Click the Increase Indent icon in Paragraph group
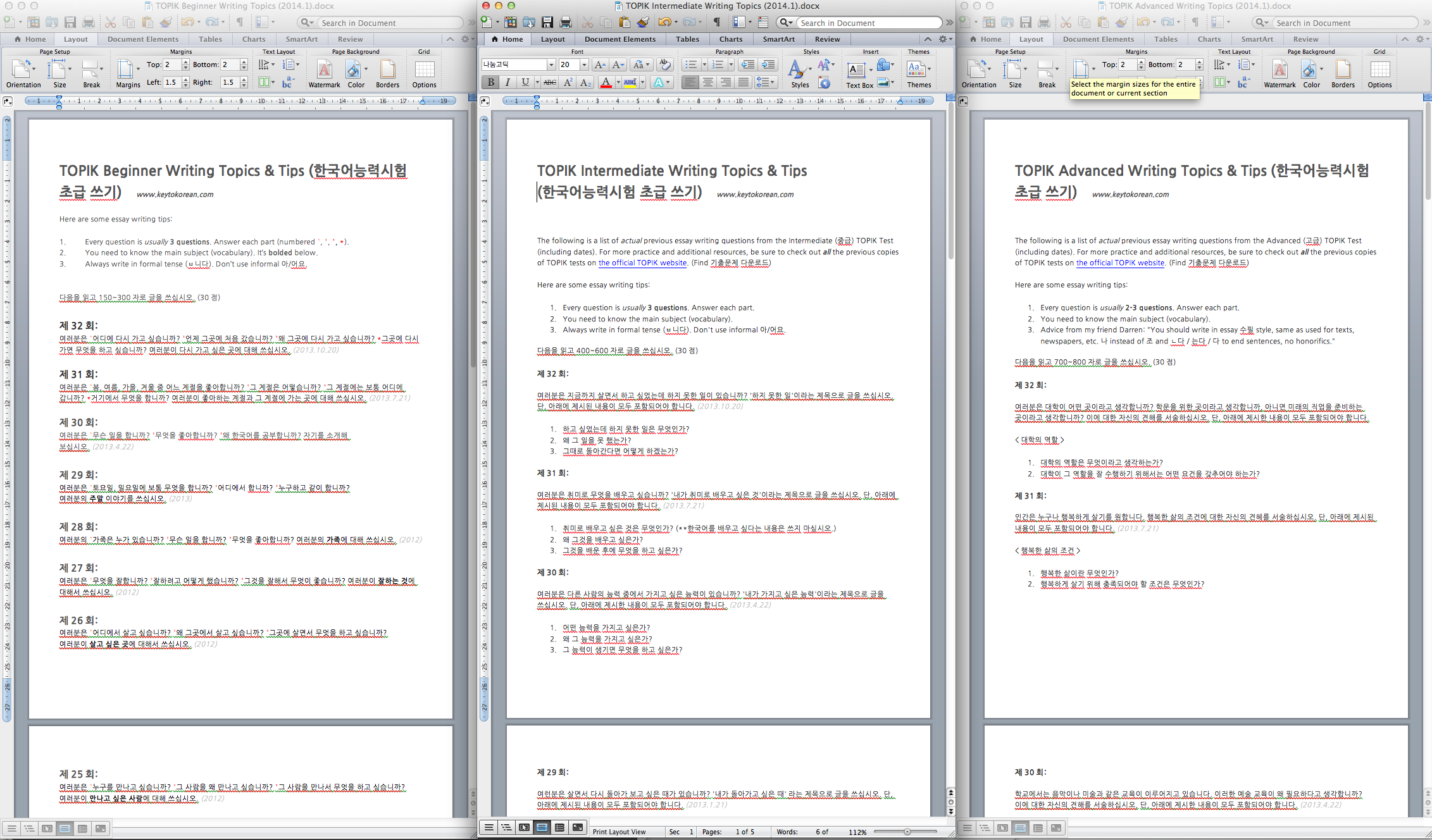The image size is (1432, 840). pyautogui.click(x=768, y=65)
